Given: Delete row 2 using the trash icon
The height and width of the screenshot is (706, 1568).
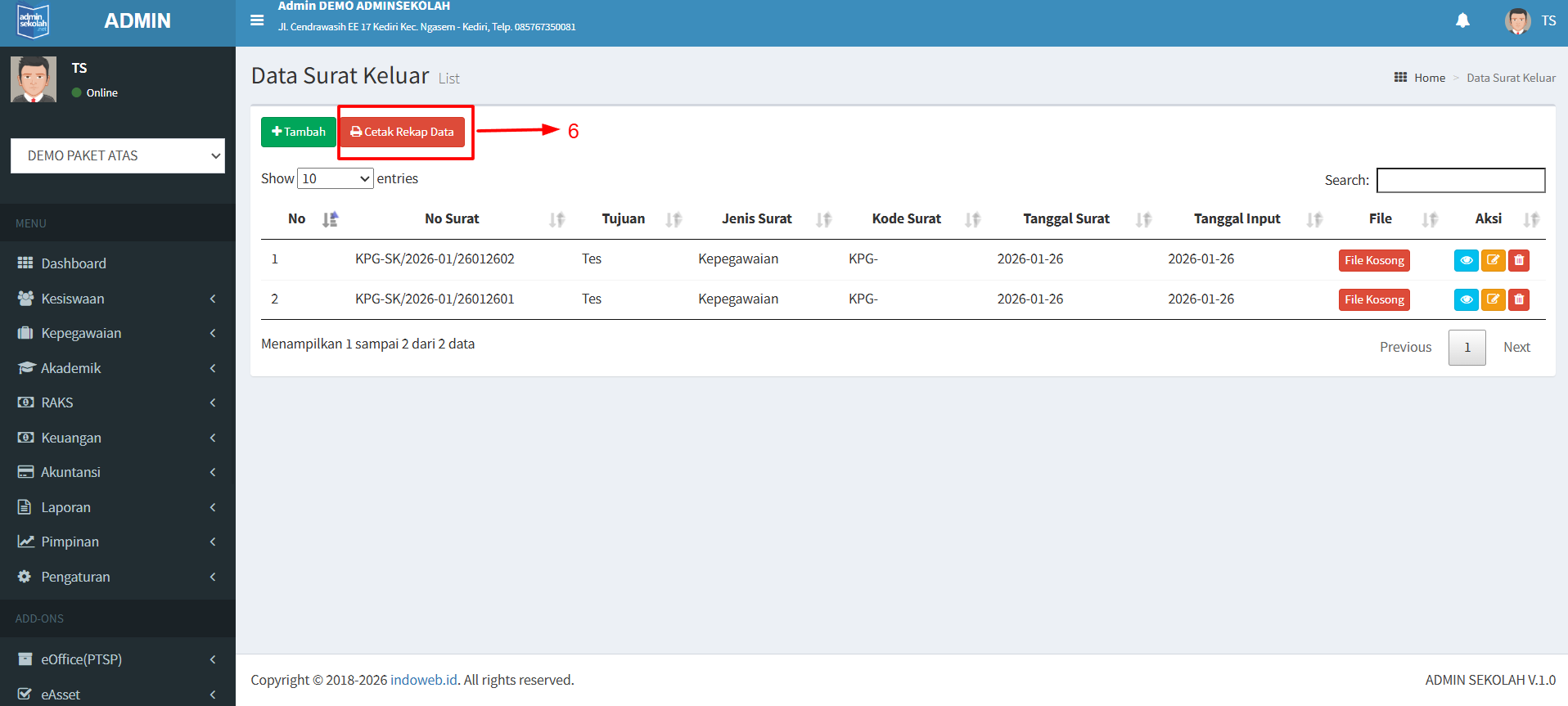Looking at the screenshot, I should point(1519,299).
